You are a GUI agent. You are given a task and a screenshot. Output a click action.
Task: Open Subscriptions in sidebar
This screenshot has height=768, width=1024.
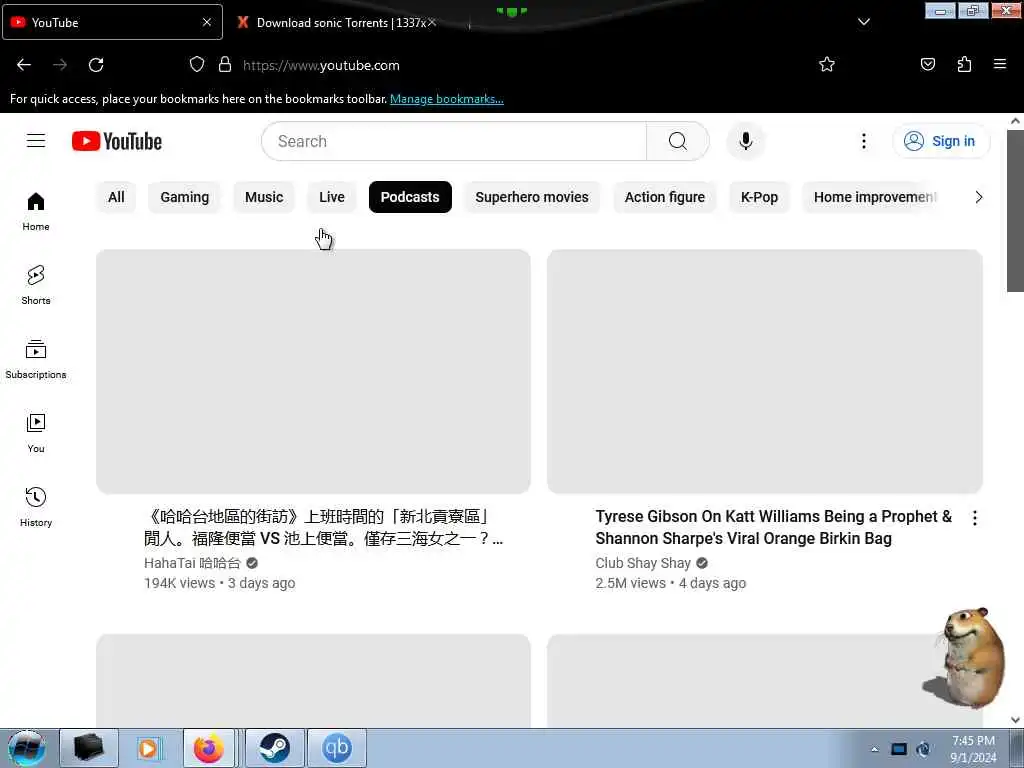(x=36, y=359)
